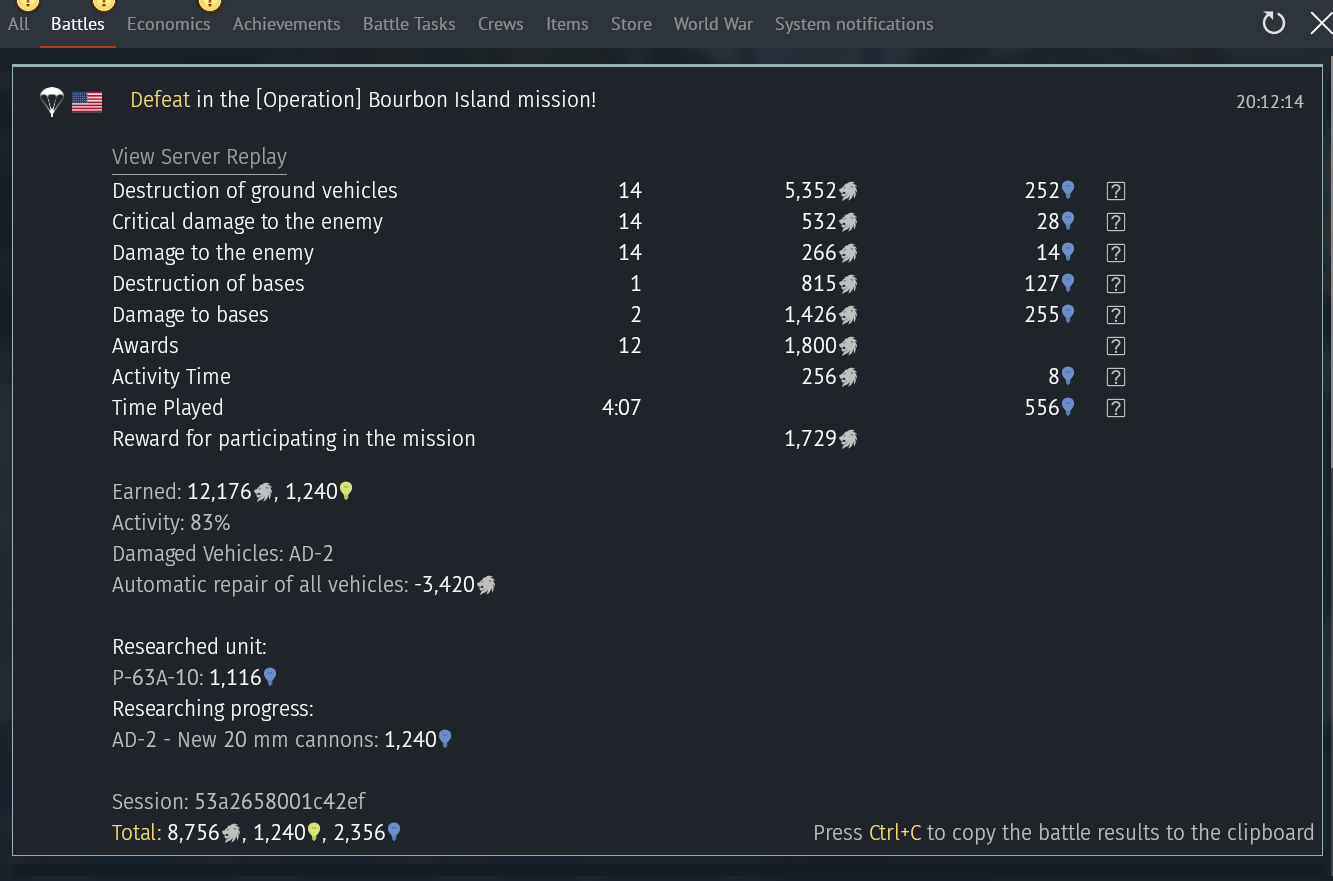Click the Defeat in Bourbon Island mission title
Screen dimensions: 1333x881
click(363, 100)
